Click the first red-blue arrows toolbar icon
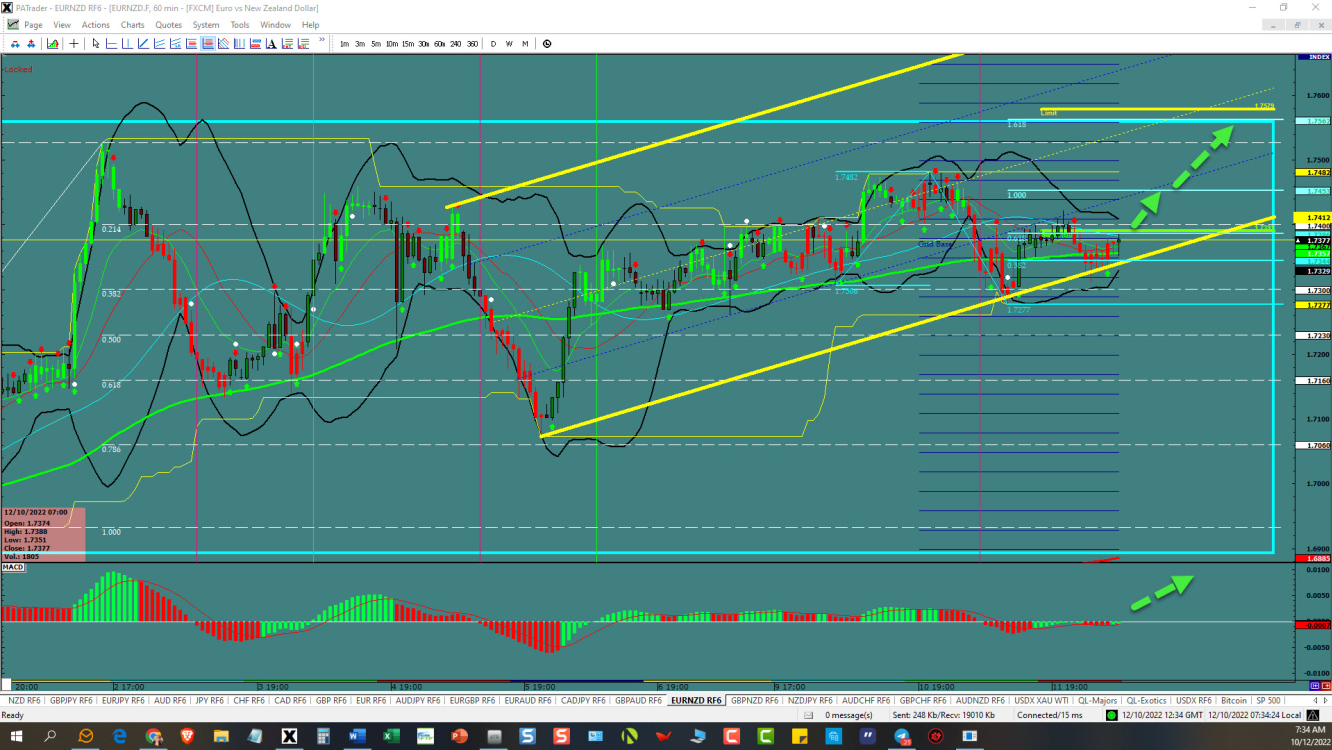 point(15,44)
